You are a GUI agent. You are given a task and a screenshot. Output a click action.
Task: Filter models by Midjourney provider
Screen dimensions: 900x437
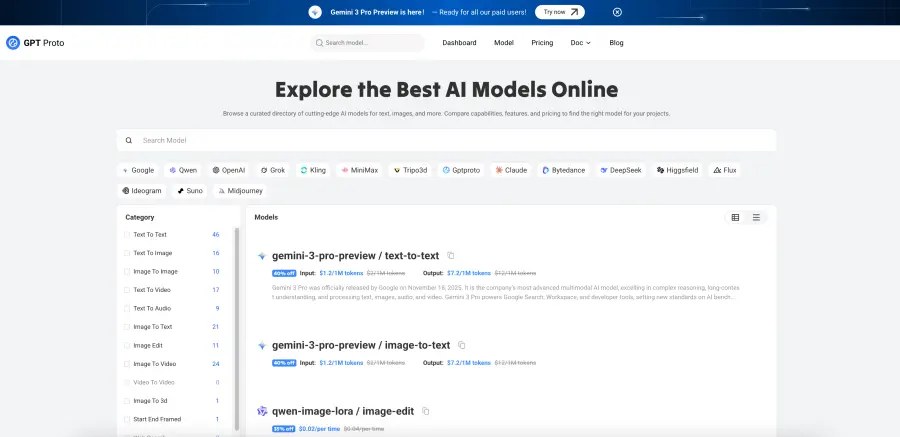239,190
